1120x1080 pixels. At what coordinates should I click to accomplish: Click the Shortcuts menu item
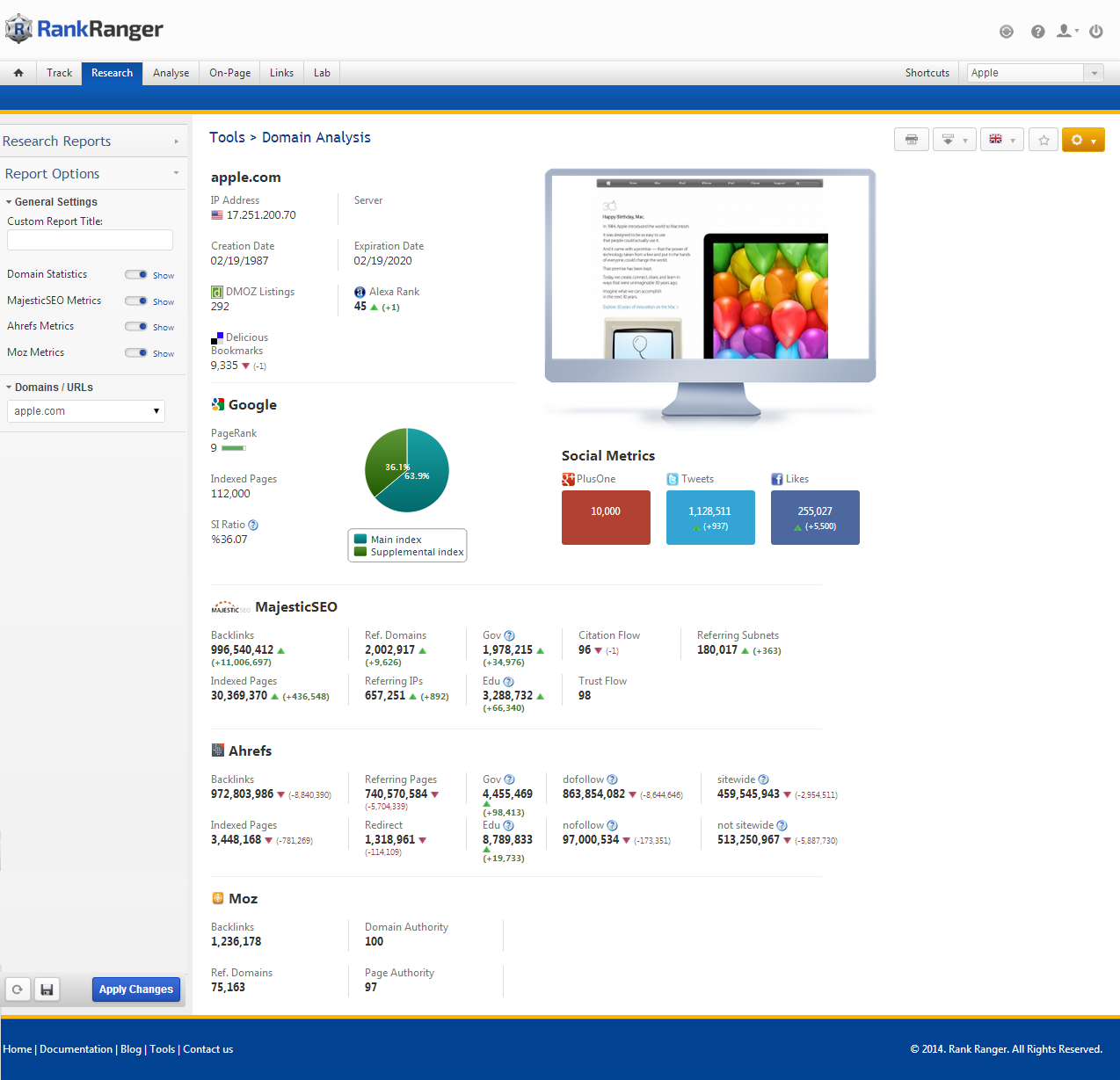coord(927,73)
